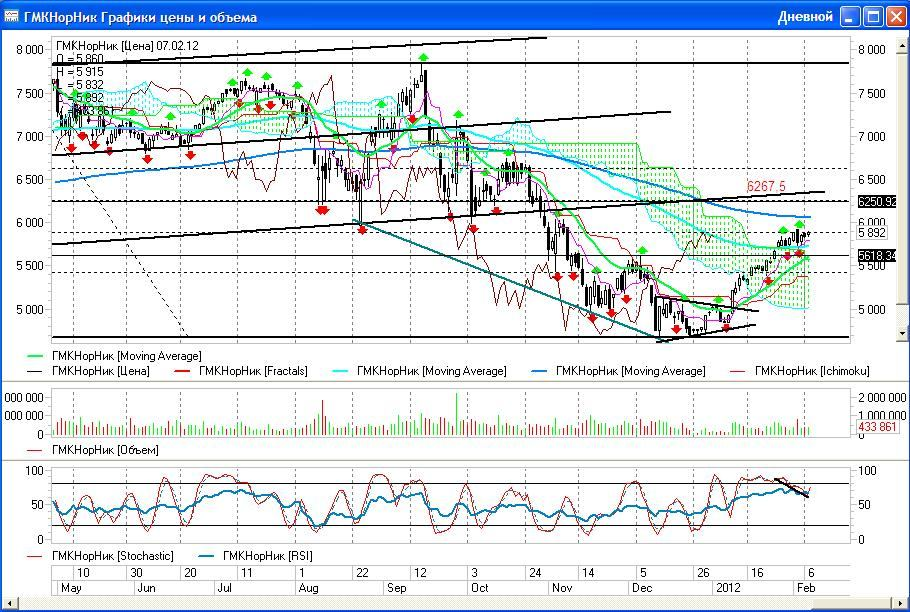Image resolution: width=910 pixels, height=612 pixels.
Task: Close the ГМКНорНик chart window
Action: (895, 17)
